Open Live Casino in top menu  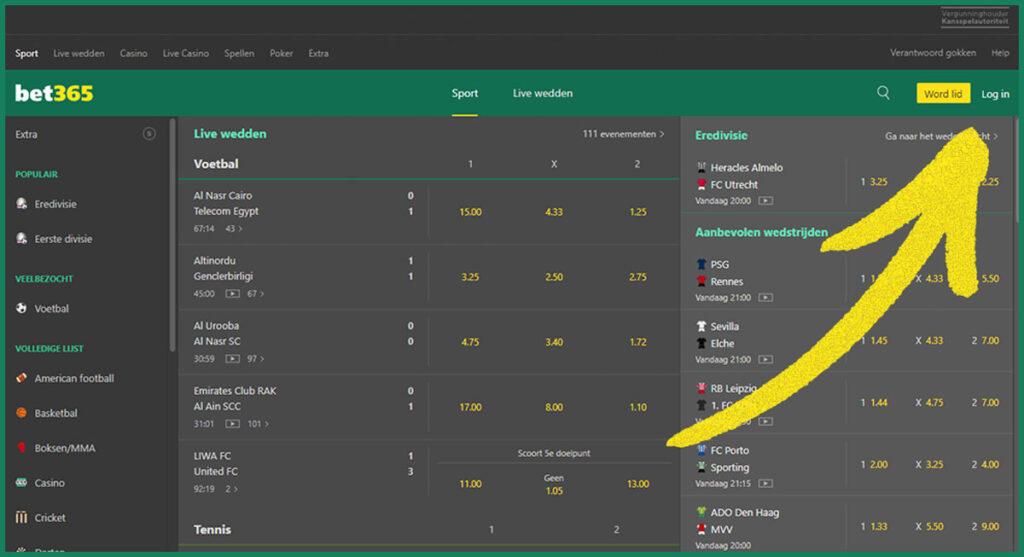pyautogui.click(x=185, y=54)
